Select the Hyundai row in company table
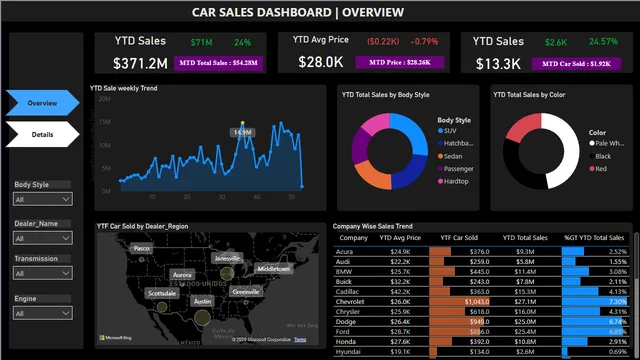Screen dimensions: 640x360 (x=481, y=351)
